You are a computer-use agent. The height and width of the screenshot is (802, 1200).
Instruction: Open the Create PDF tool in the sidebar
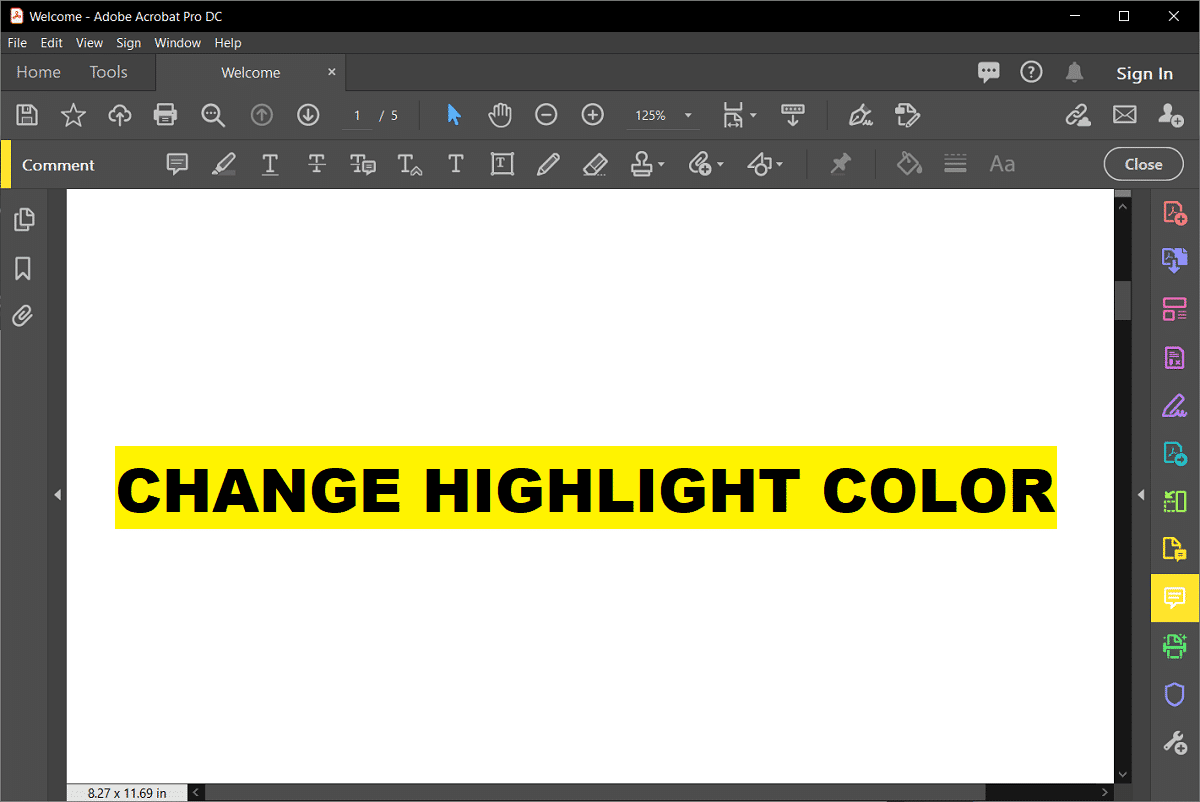(x=1174, y=212)
